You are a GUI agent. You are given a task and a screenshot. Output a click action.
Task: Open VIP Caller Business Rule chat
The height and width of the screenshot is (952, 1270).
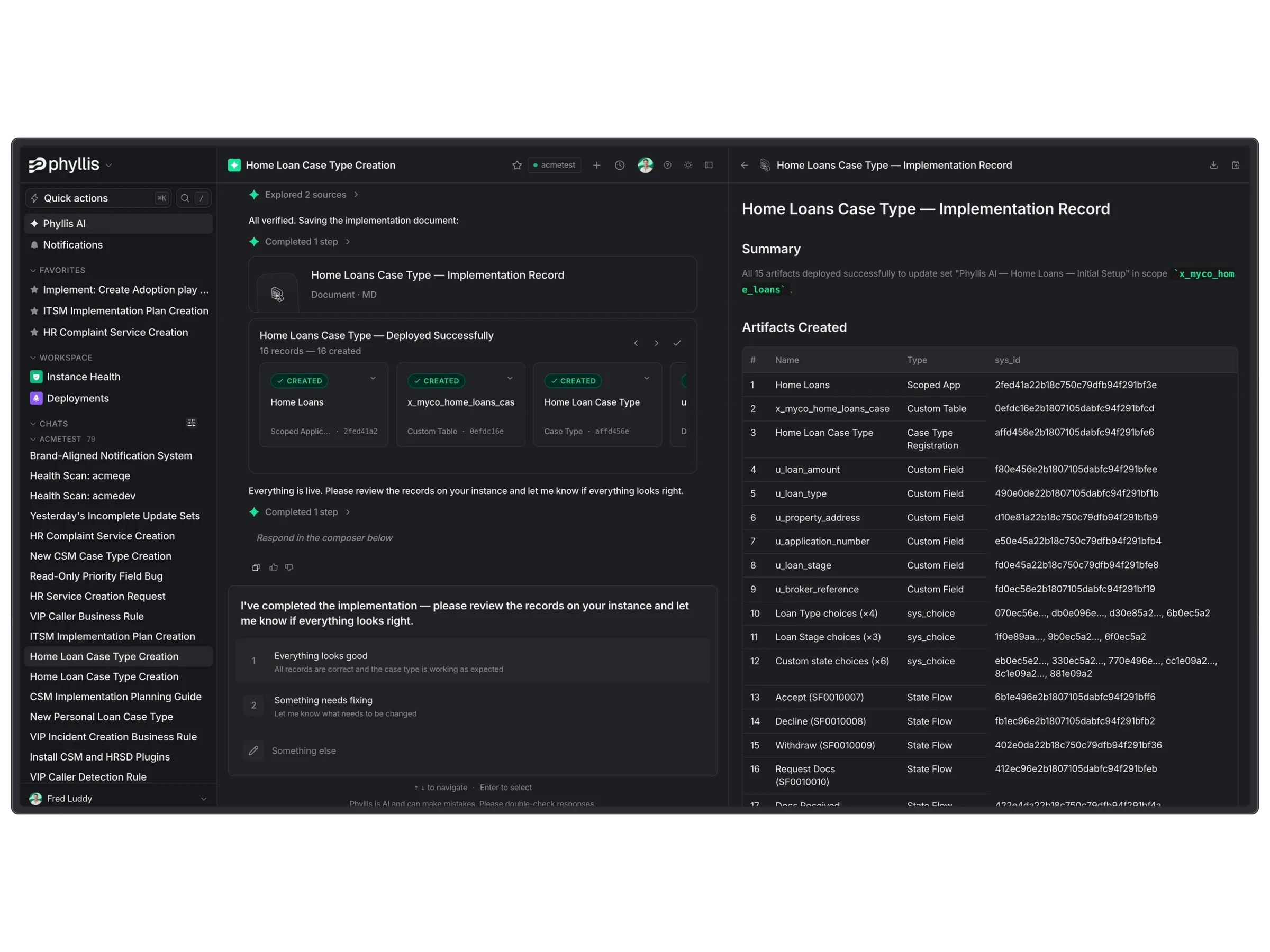tap(119, 616)
